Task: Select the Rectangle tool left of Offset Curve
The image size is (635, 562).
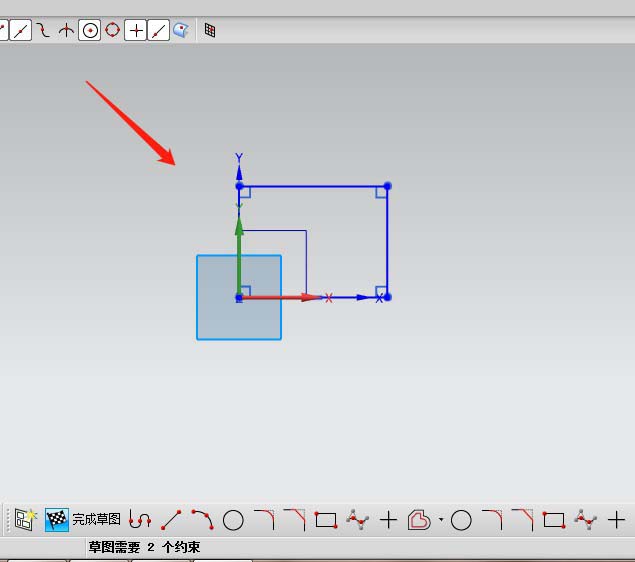Action: pos(326,520)
